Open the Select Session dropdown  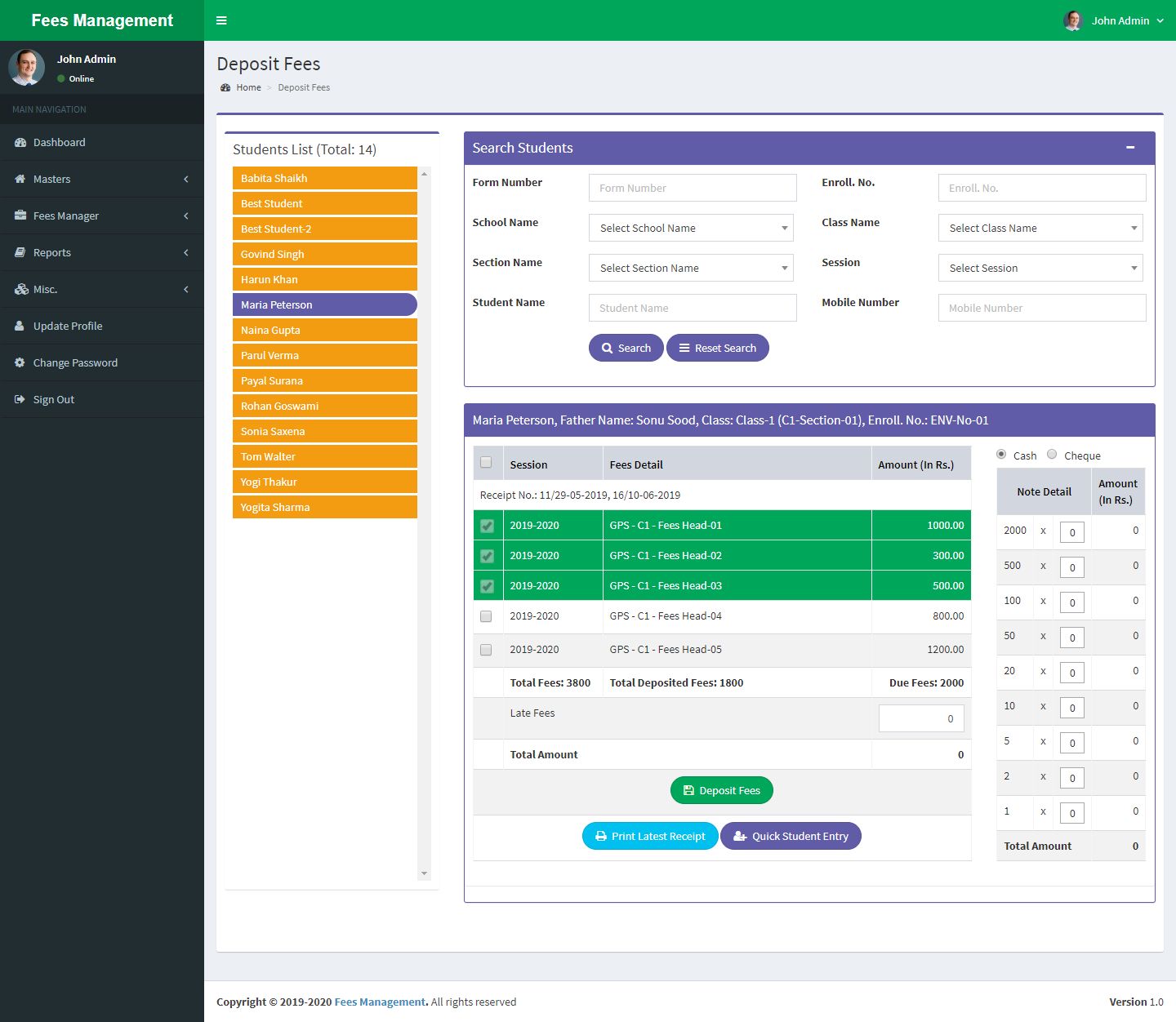[1040, 269]
